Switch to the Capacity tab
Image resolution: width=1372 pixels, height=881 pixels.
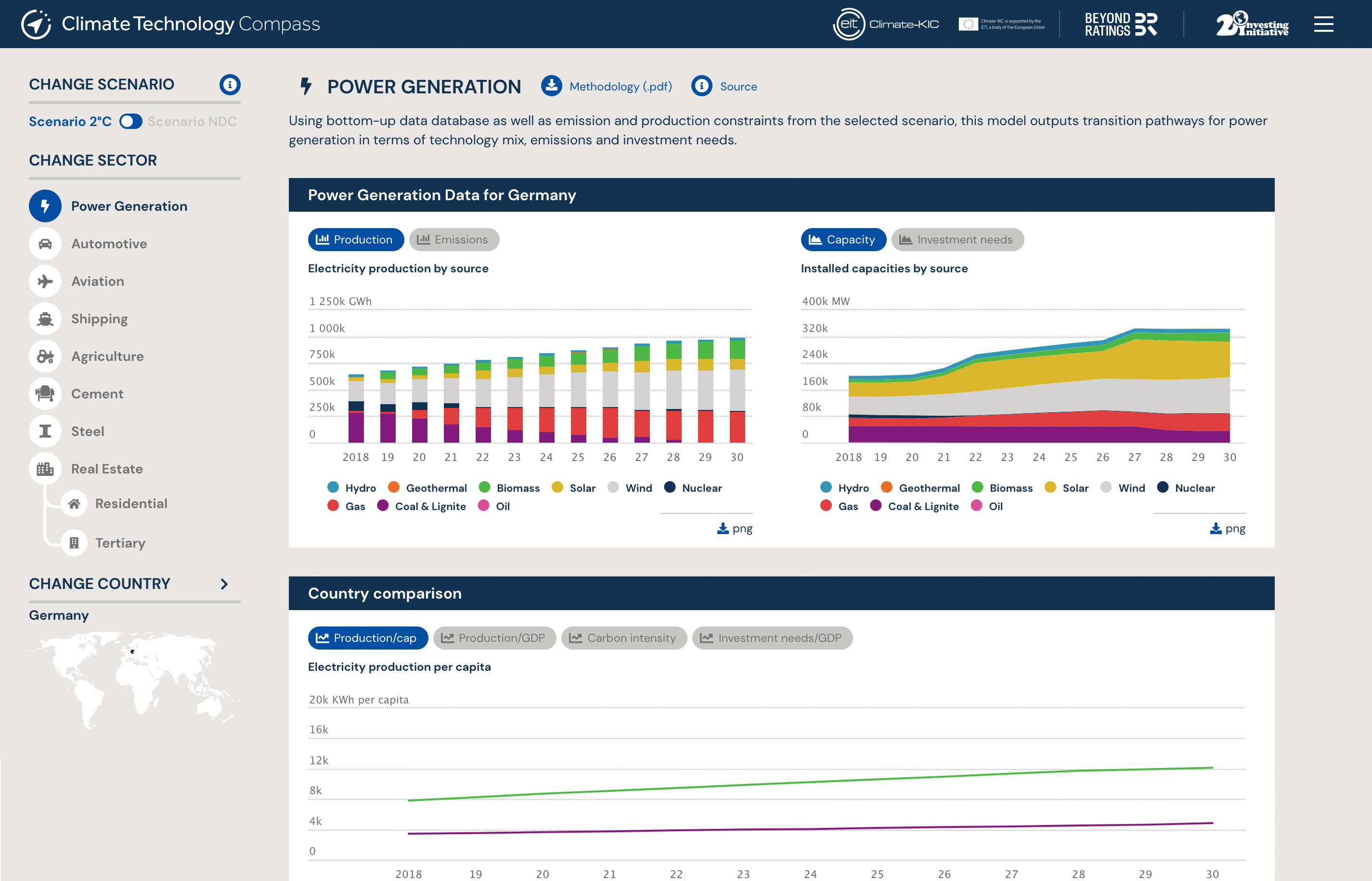(x=843, y=240)
